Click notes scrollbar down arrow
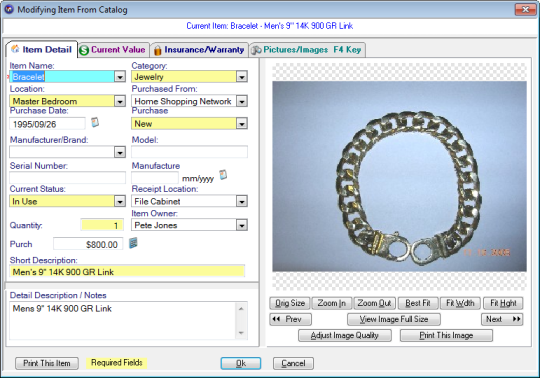Screen dimensions: 540x378 click(241, 333)
